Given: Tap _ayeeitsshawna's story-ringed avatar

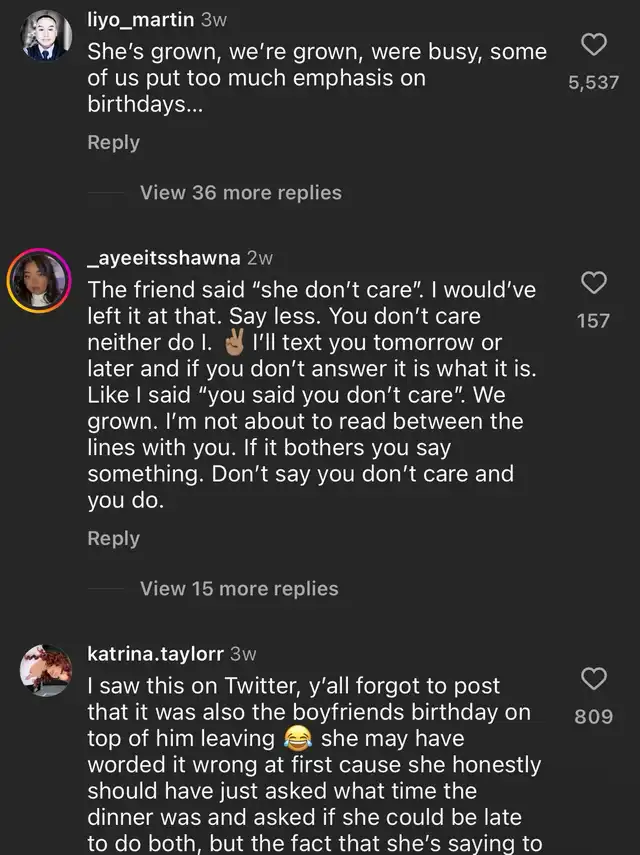Looking at the screenshot, I should [x=40, y=280].
